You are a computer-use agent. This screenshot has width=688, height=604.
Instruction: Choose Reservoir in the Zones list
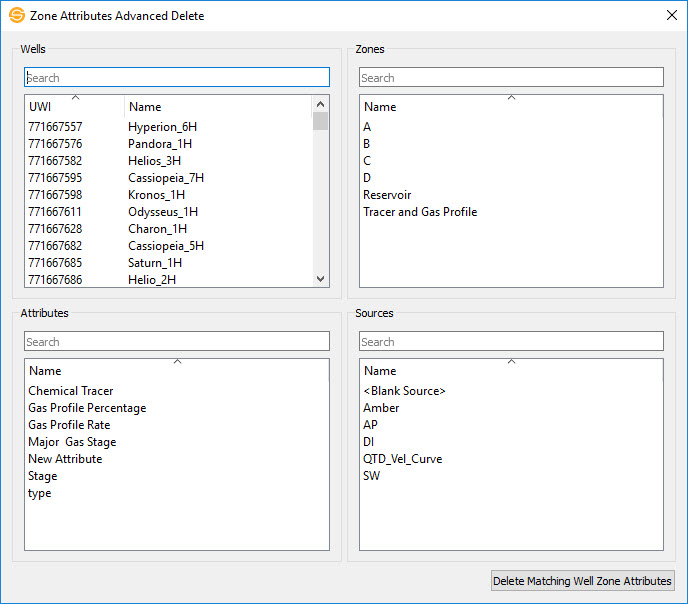[387, 195]
